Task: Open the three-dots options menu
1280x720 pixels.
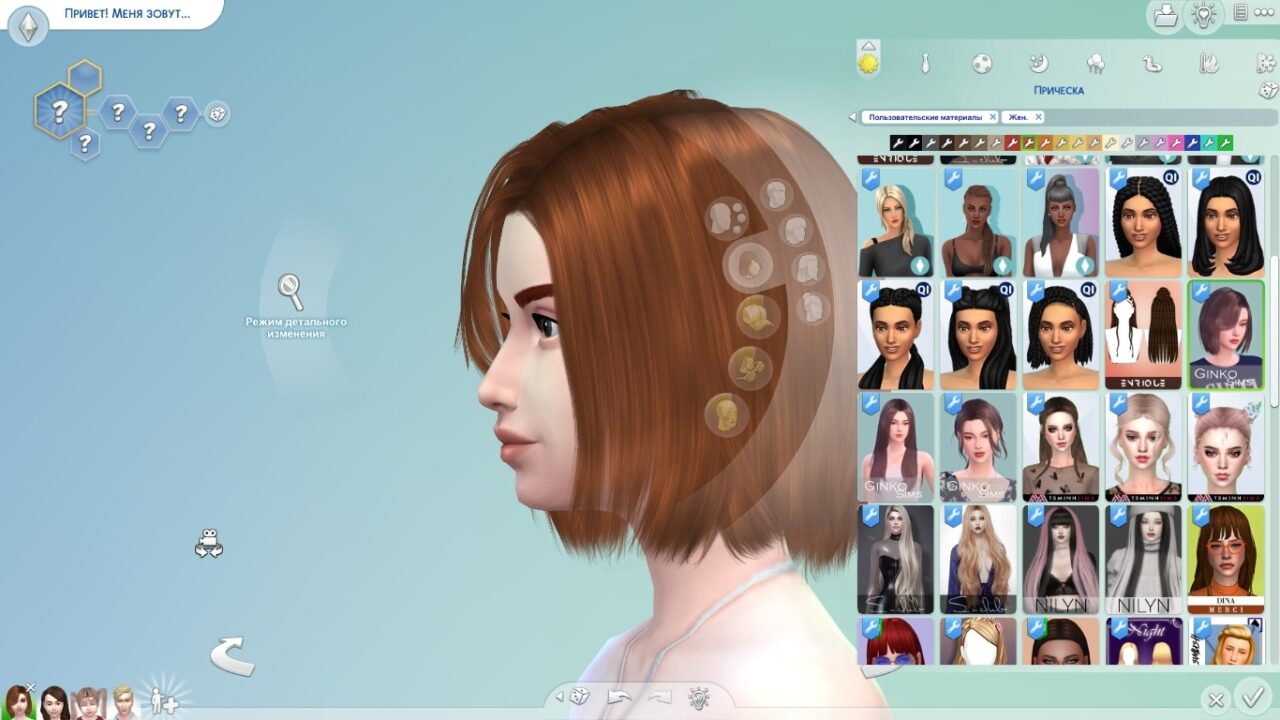Action: point(1264,13)
